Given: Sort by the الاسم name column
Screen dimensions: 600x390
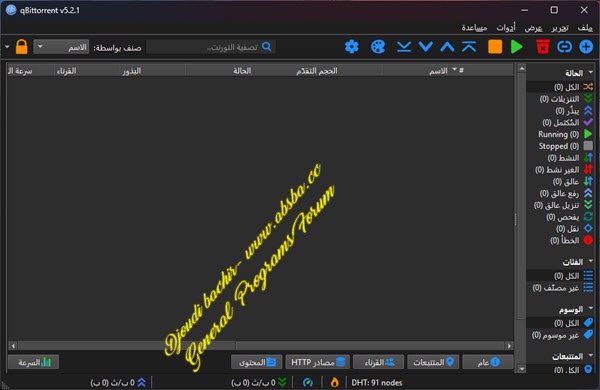Looking at the screenshot, I should tap(438, 71).
